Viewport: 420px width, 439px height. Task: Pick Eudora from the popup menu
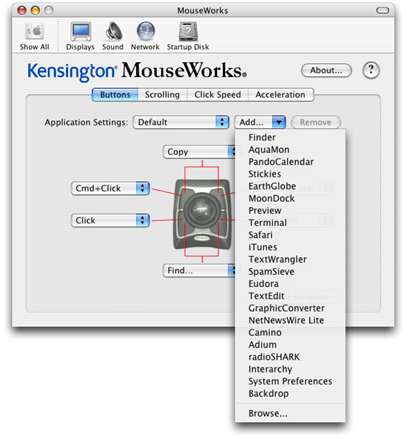point(290,284)
